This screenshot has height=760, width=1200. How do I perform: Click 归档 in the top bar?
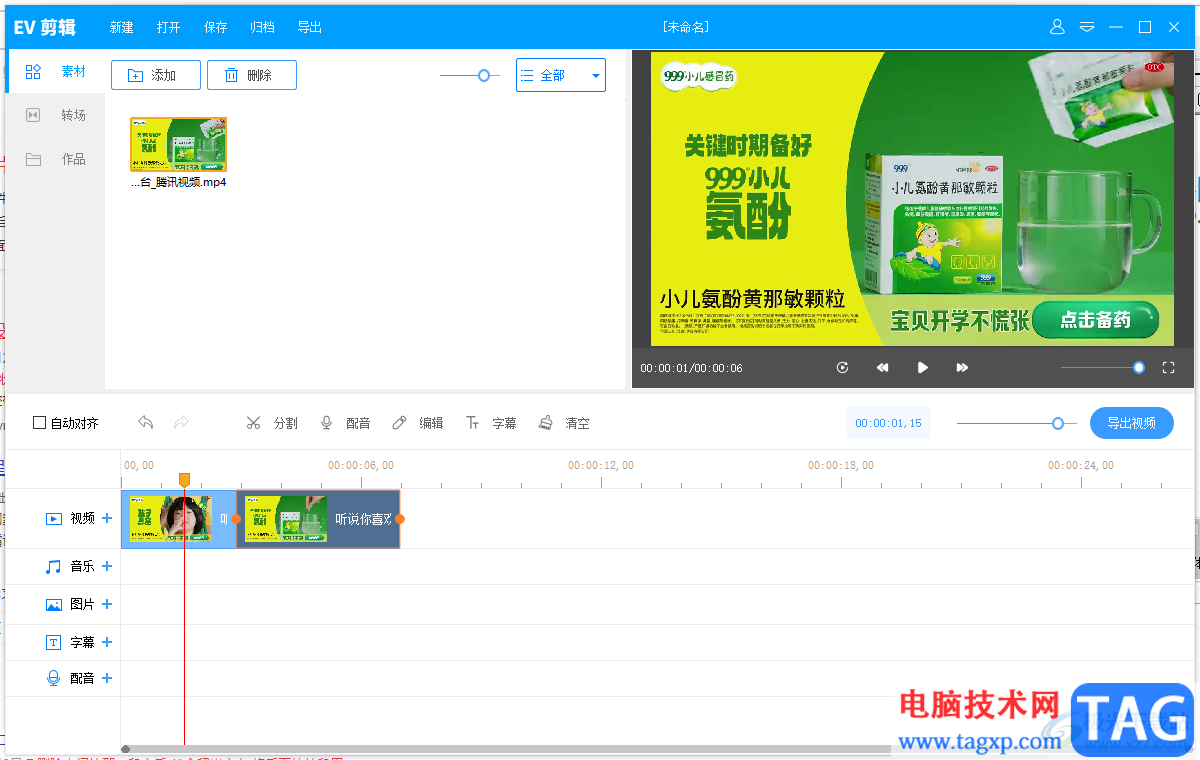coord(263,27)
